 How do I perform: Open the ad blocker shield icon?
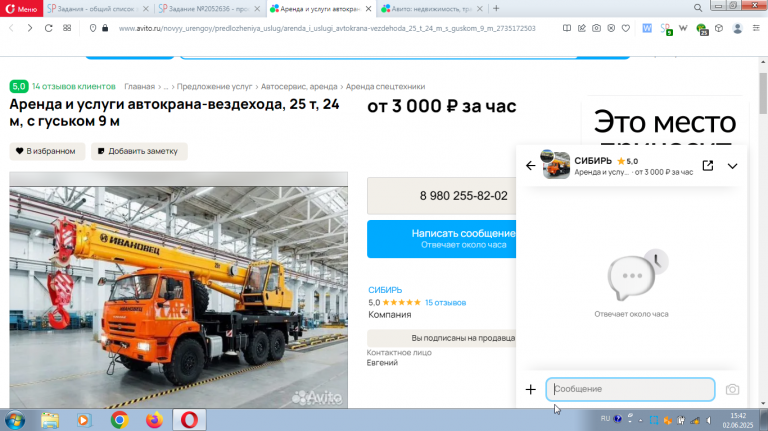pos(611,28)
